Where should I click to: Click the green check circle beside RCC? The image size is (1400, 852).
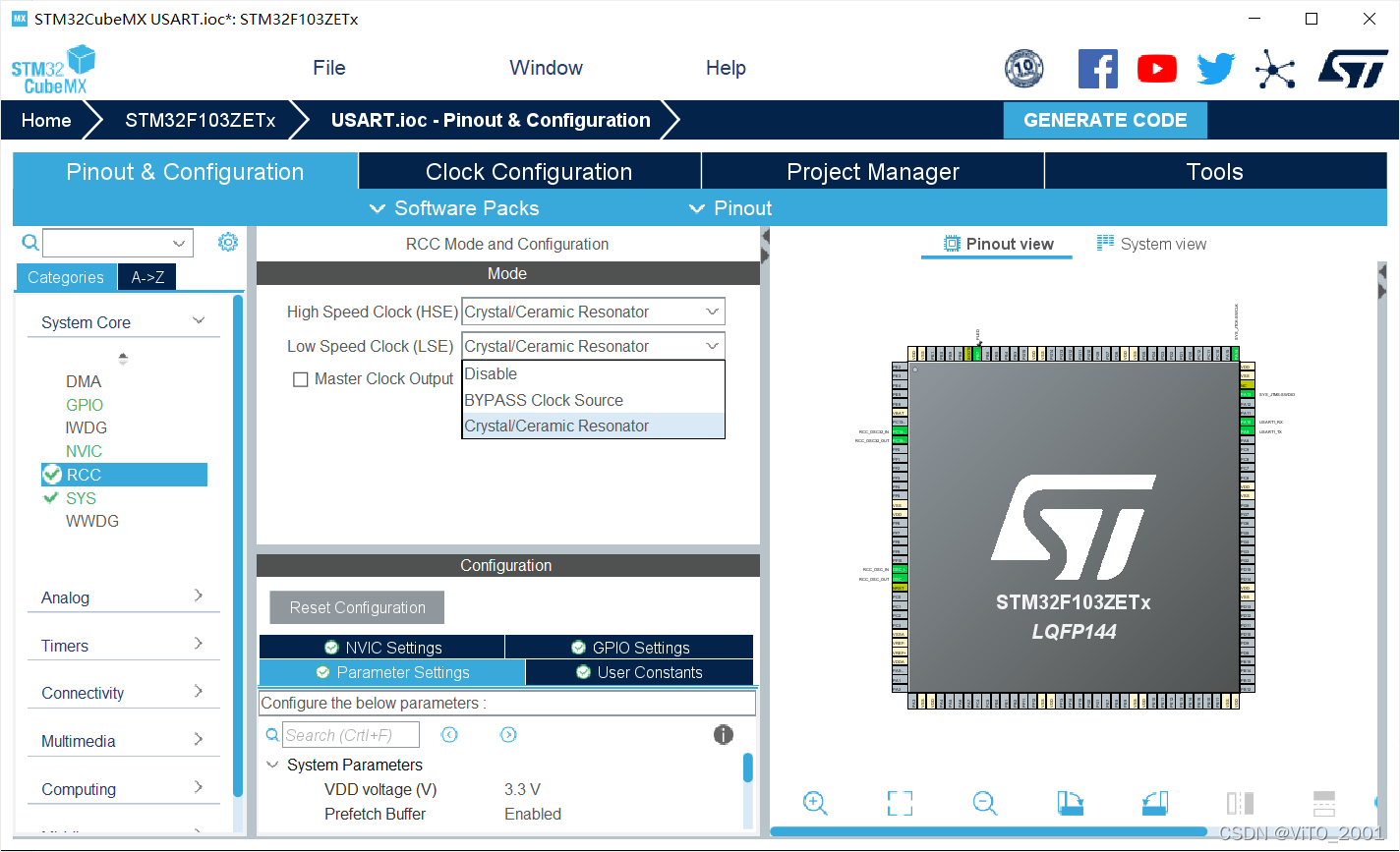(53, 475)
